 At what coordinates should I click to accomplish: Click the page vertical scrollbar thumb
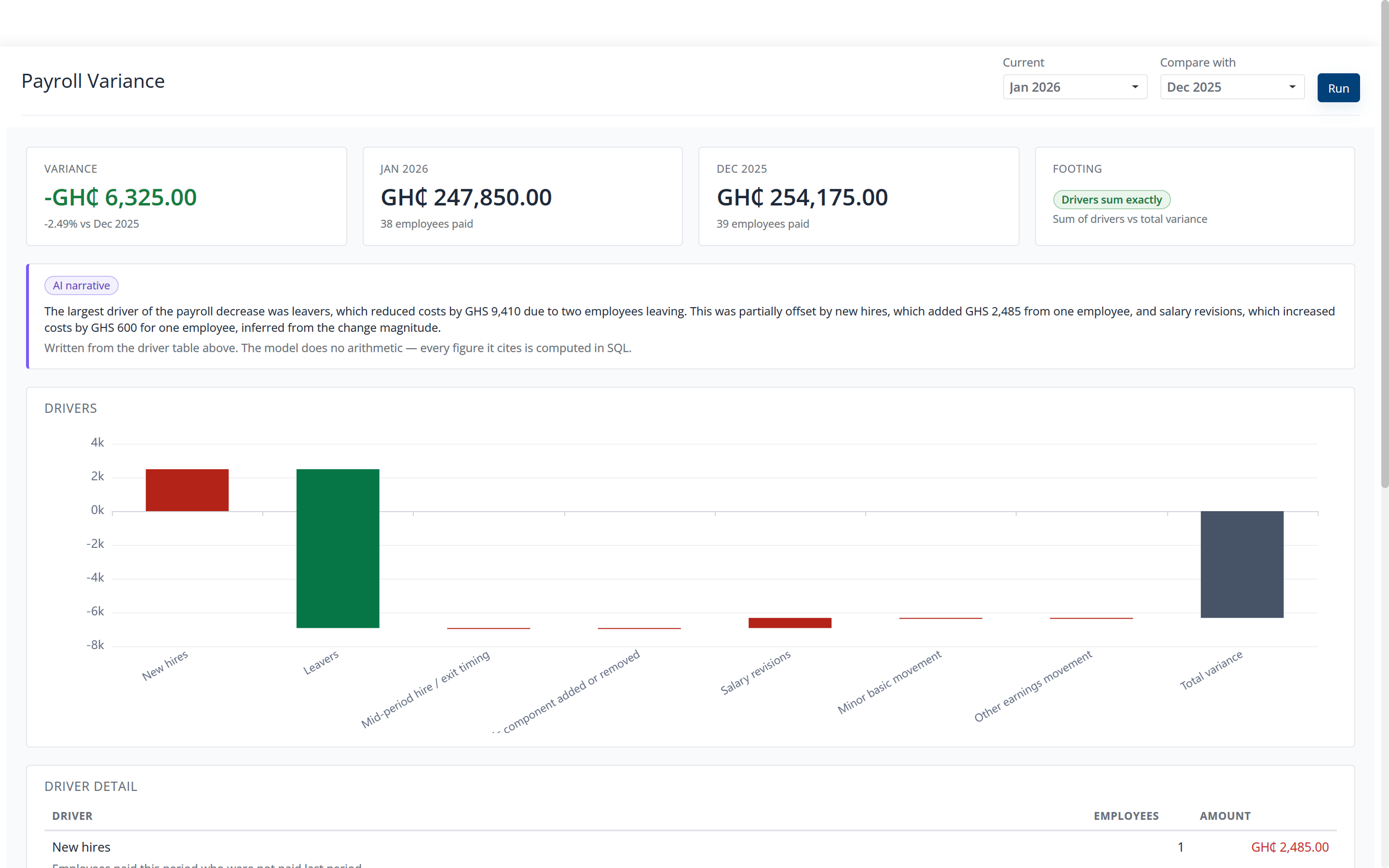point(1384,244)
